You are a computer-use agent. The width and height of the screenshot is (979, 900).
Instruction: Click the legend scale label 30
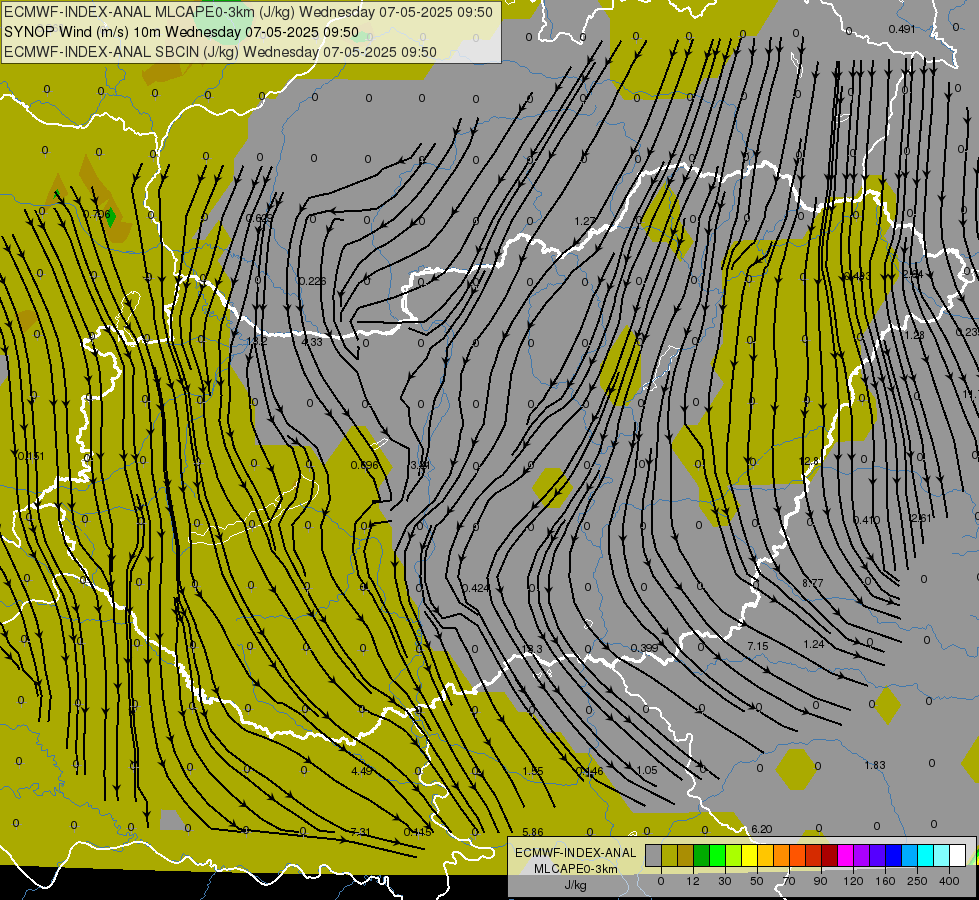(725, 881)
